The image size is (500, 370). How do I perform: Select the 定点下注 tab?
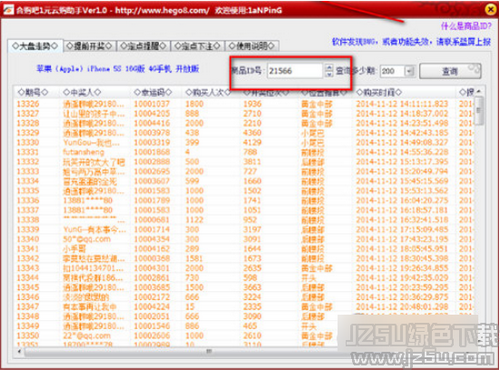point(198,46)
